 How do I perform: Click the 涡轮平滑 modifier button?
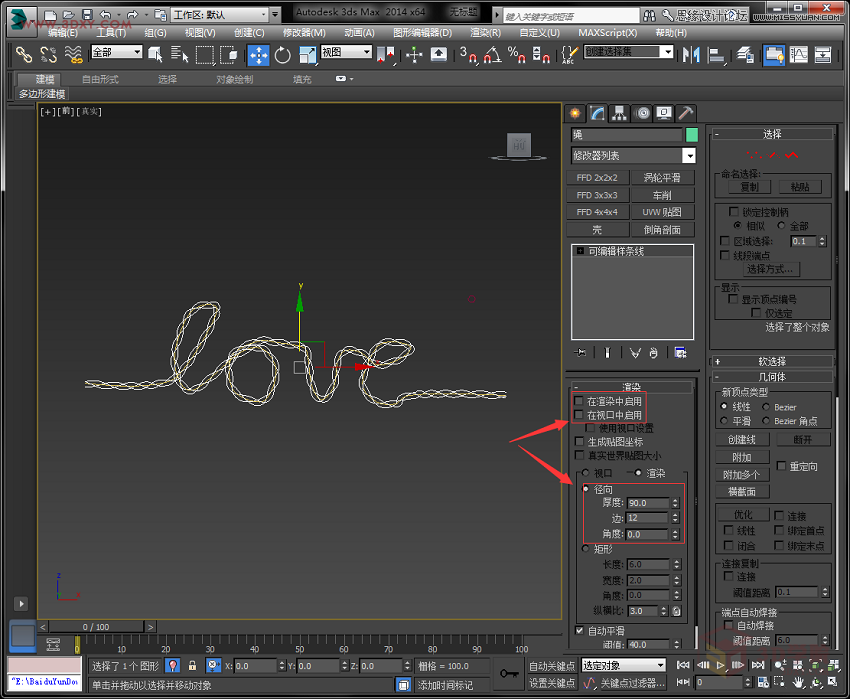pos(662,177)
